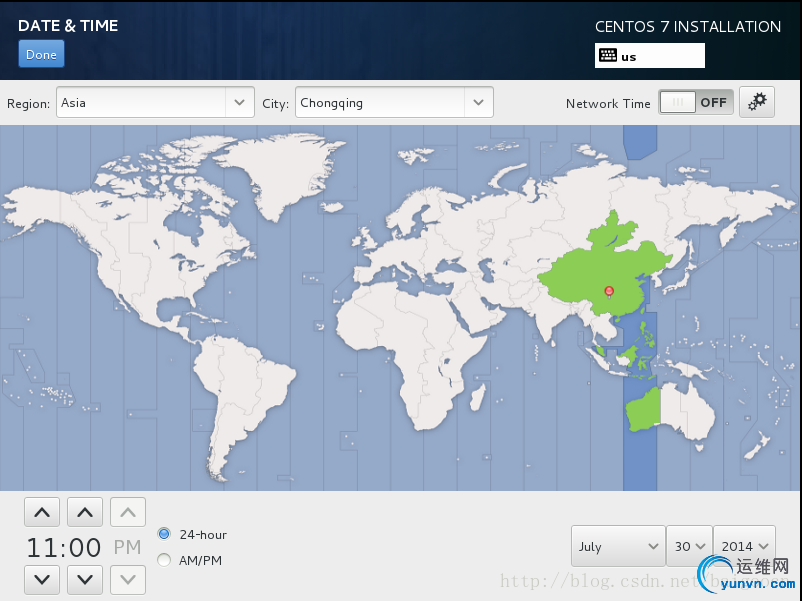The image size is (802, 601).
Task: Click Western Australia highlighted on map
Action: (x=643, y=410)
